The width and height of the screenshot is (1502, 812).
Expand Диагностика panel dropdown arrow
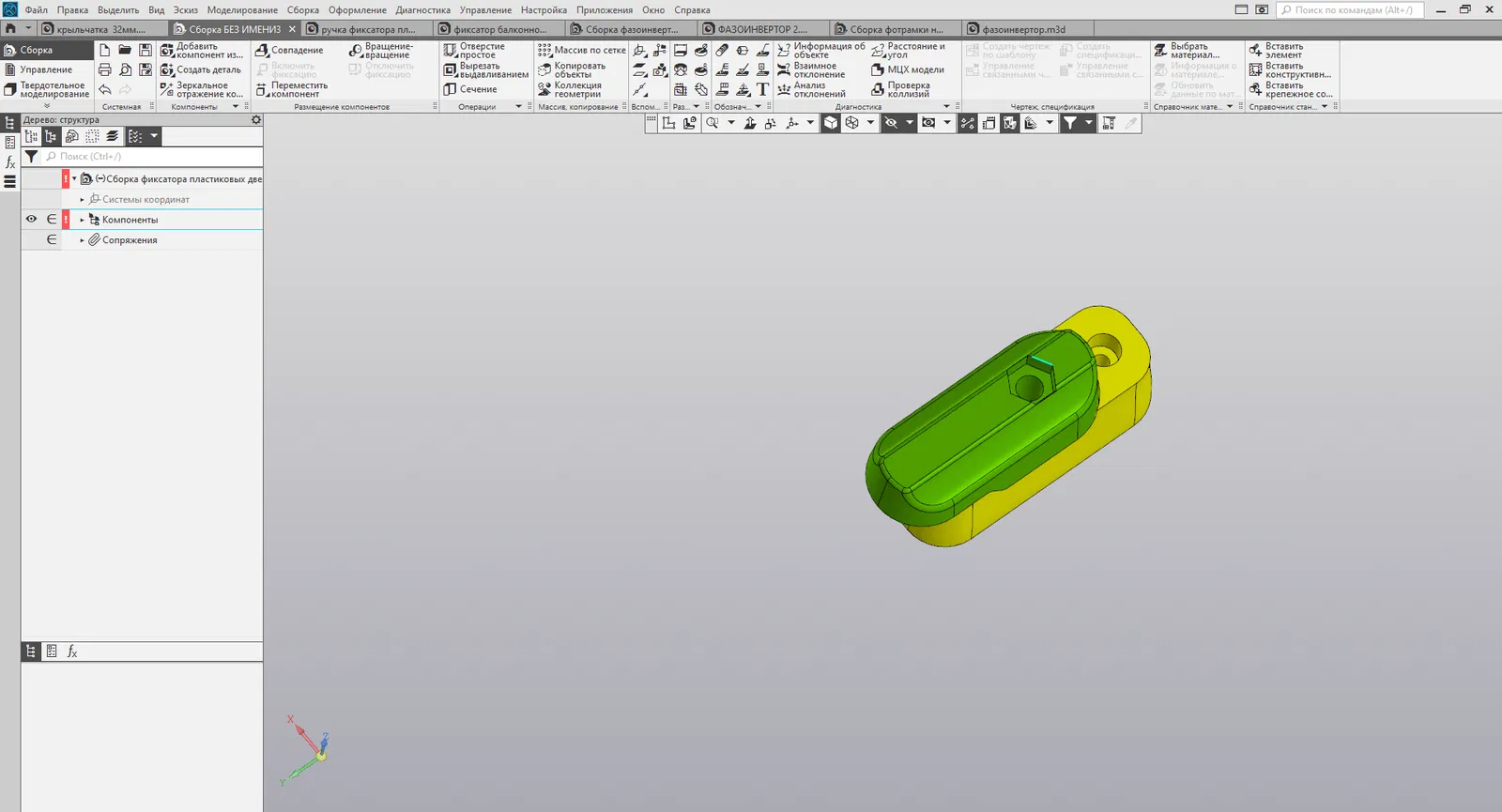click(x=946, y=107)
